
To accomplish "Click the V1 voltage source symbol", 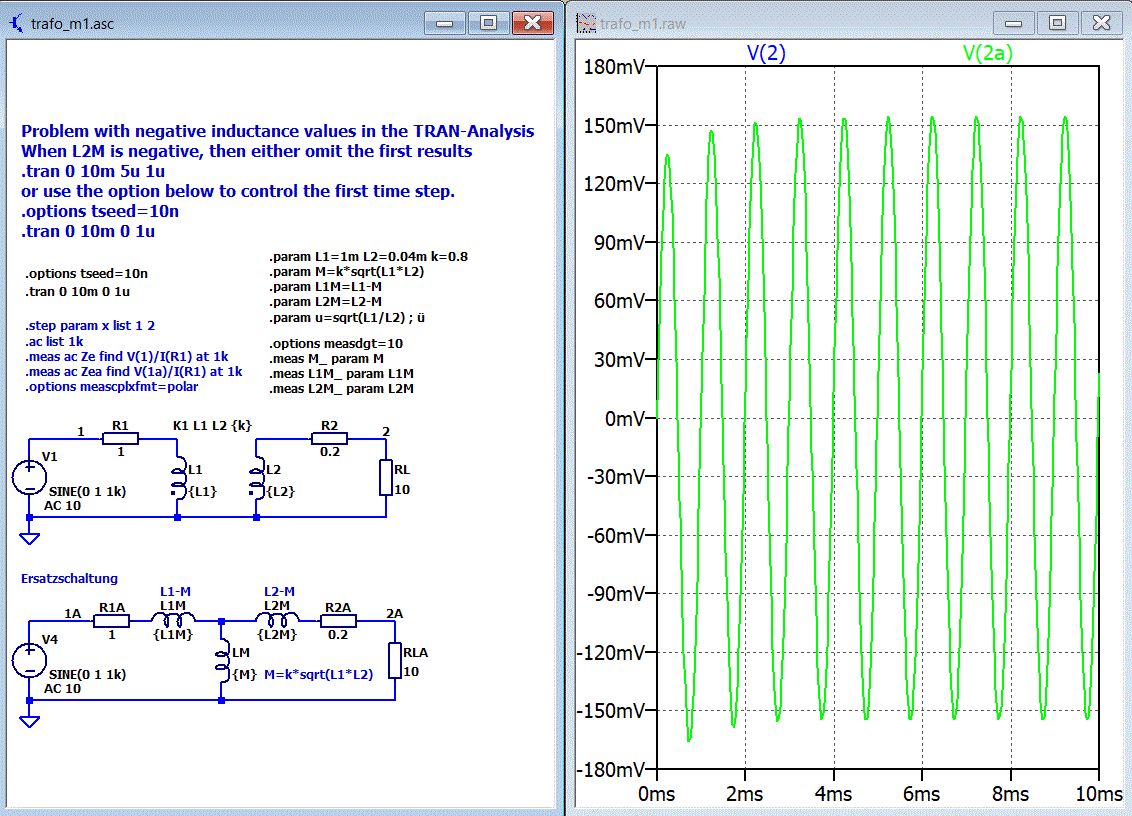I will point(29,477).
